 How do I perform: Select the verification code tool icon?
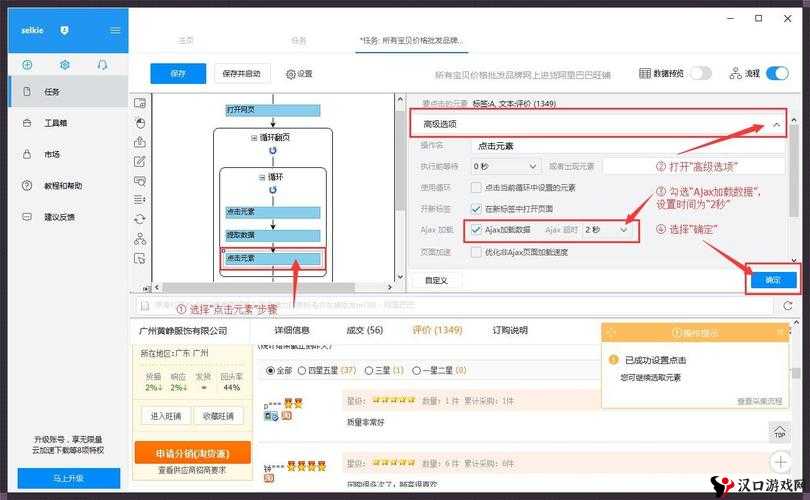(x=139, y=181)
